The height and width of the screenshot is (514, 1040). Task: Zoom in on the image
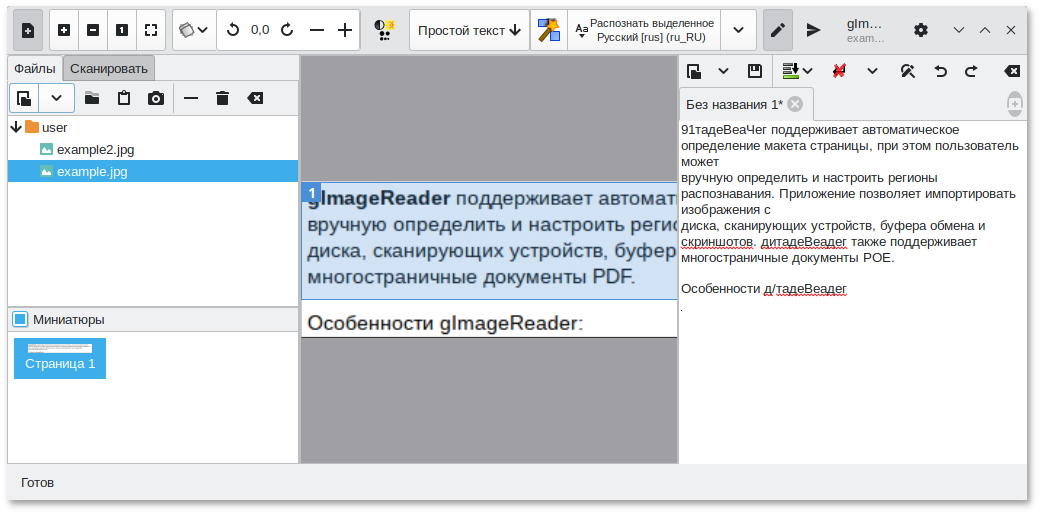[64, 30]
